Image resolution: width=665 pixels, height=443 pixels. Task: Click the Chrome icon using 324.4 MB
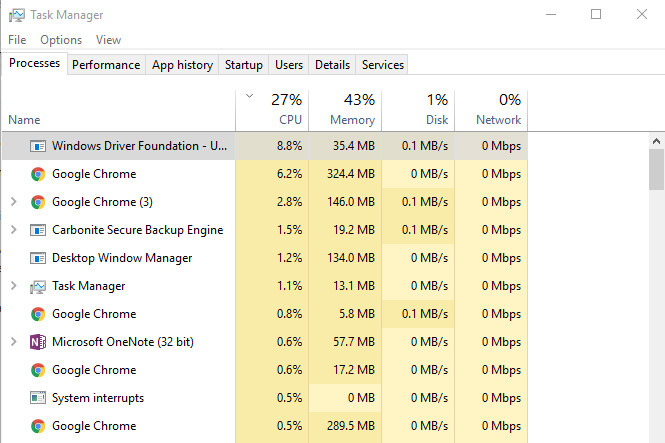click(38, 174)
